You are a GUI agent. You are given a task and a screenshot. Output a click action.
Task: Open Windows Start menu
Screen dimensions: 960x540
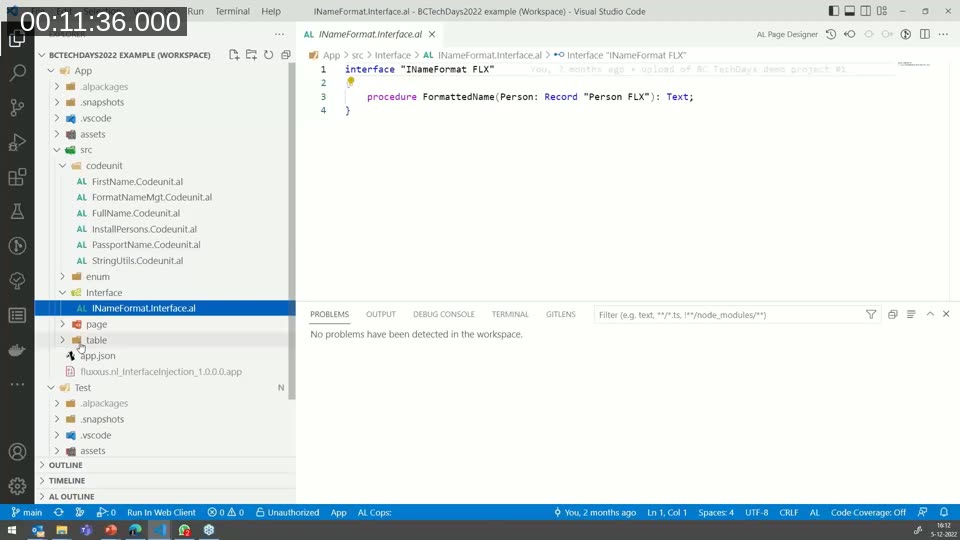tap(12, 530)
